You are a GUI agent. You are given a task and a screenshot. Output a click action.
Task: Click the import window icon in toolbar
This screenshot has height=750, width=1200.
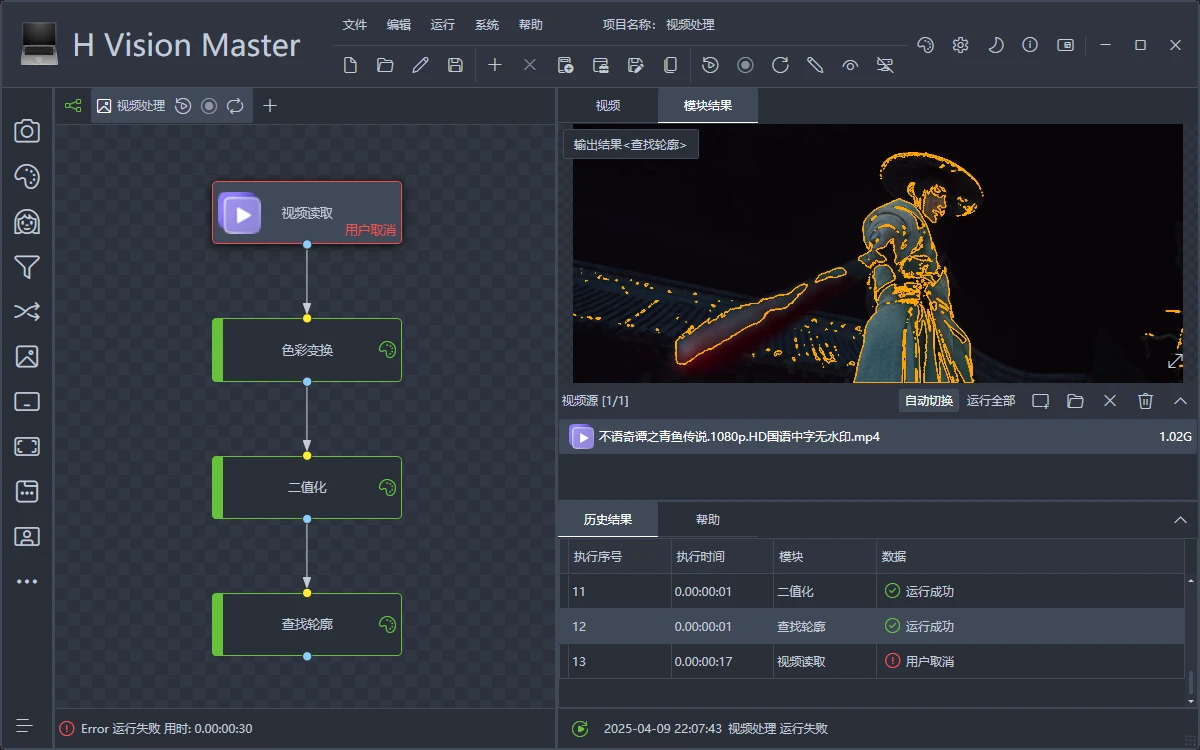[x=600, y=65]
